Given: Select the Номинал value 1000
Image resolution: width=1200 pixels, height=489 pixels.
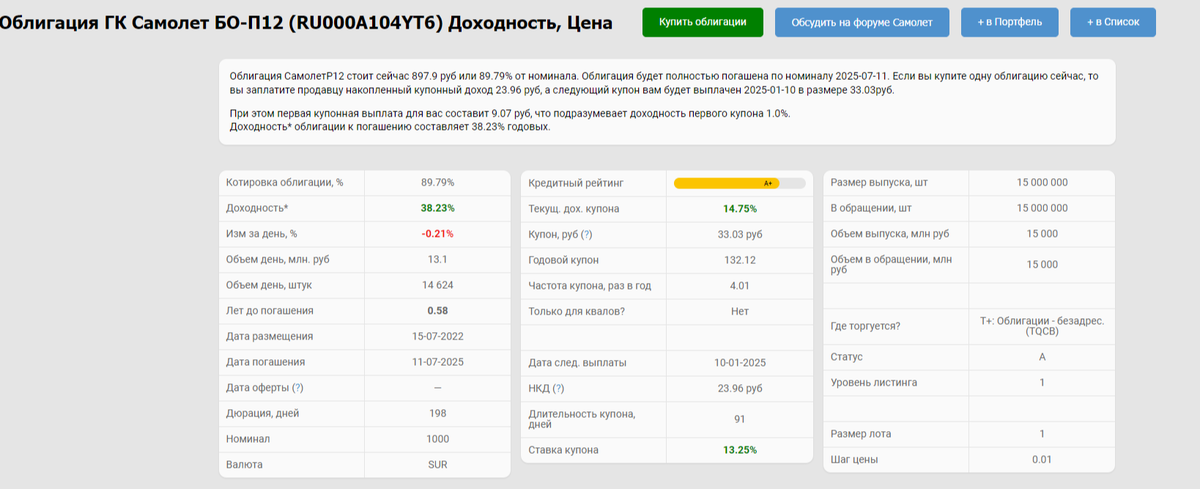Looking at the screenshot, I should (x=437, y=439).
